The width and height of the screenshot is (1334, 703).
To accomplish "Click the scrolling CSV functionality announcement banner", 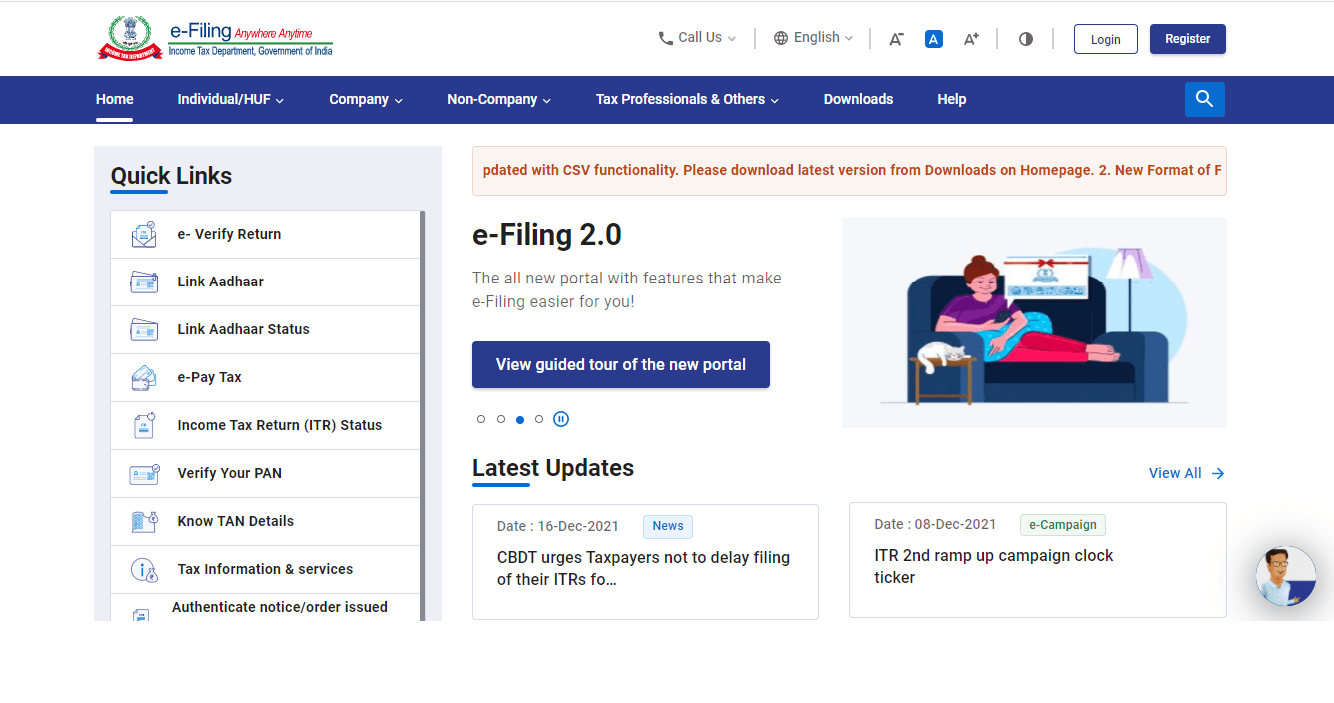I will coord(849,170).
